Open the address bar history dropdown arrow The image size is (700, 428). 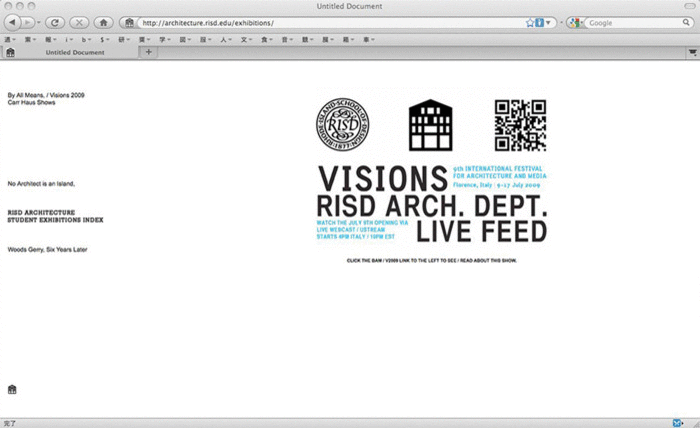pos(548,23)
